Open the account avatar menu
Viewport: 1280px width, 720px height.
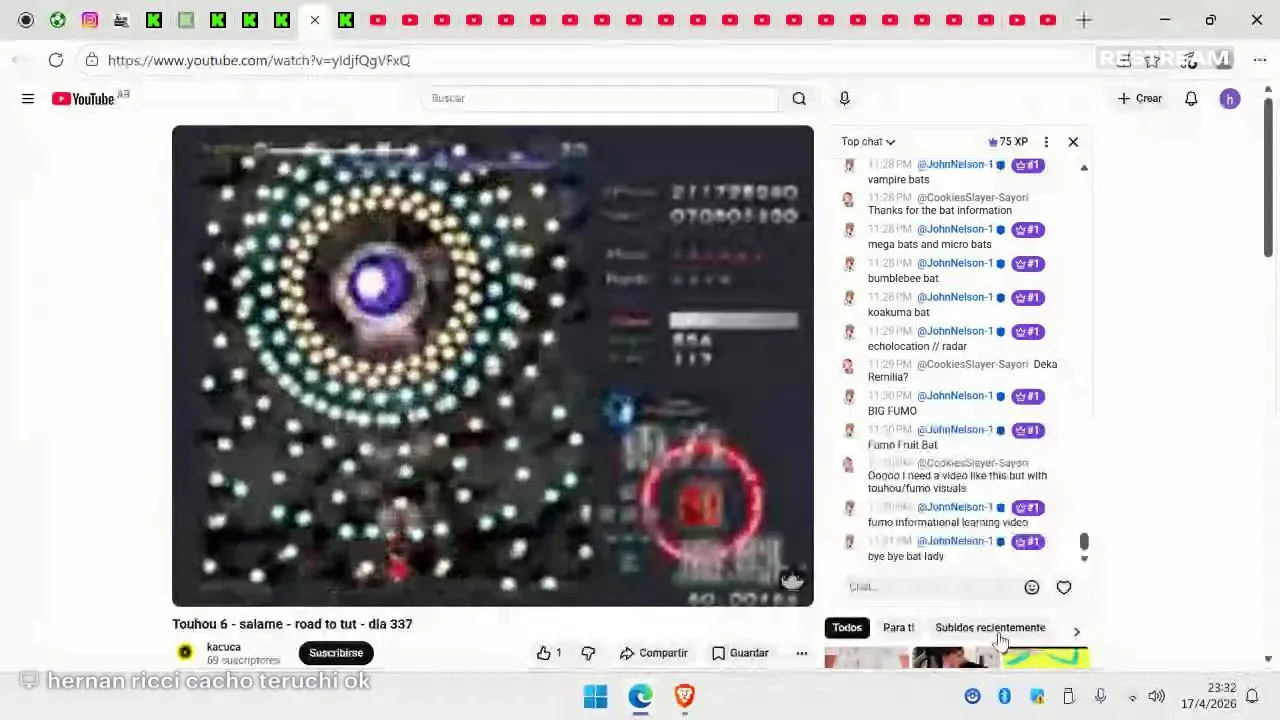pos(1230,98)
